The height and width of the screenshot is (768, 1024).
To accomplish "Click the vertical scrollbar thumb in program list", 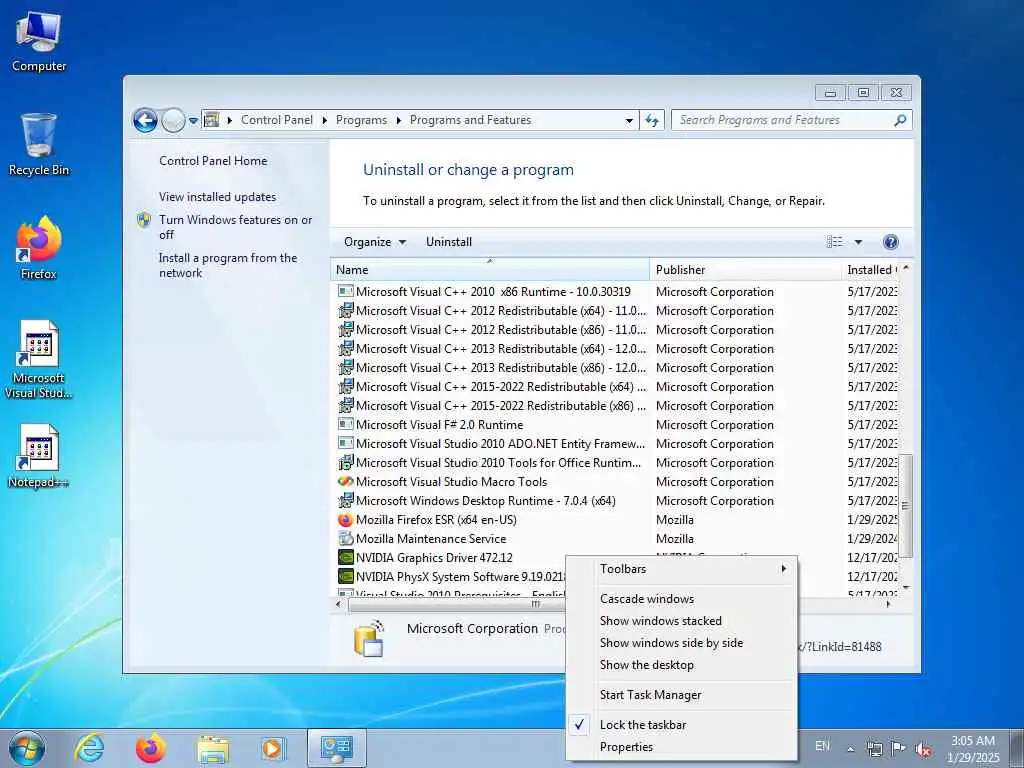I will (x=906, y=505).
